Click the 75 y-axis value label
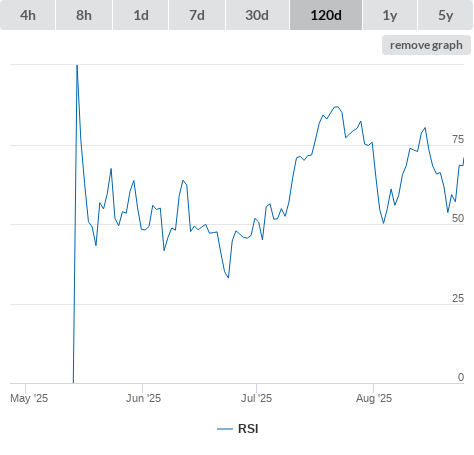The height and width of the screenshot is (455, 474). tap(458, 139)
